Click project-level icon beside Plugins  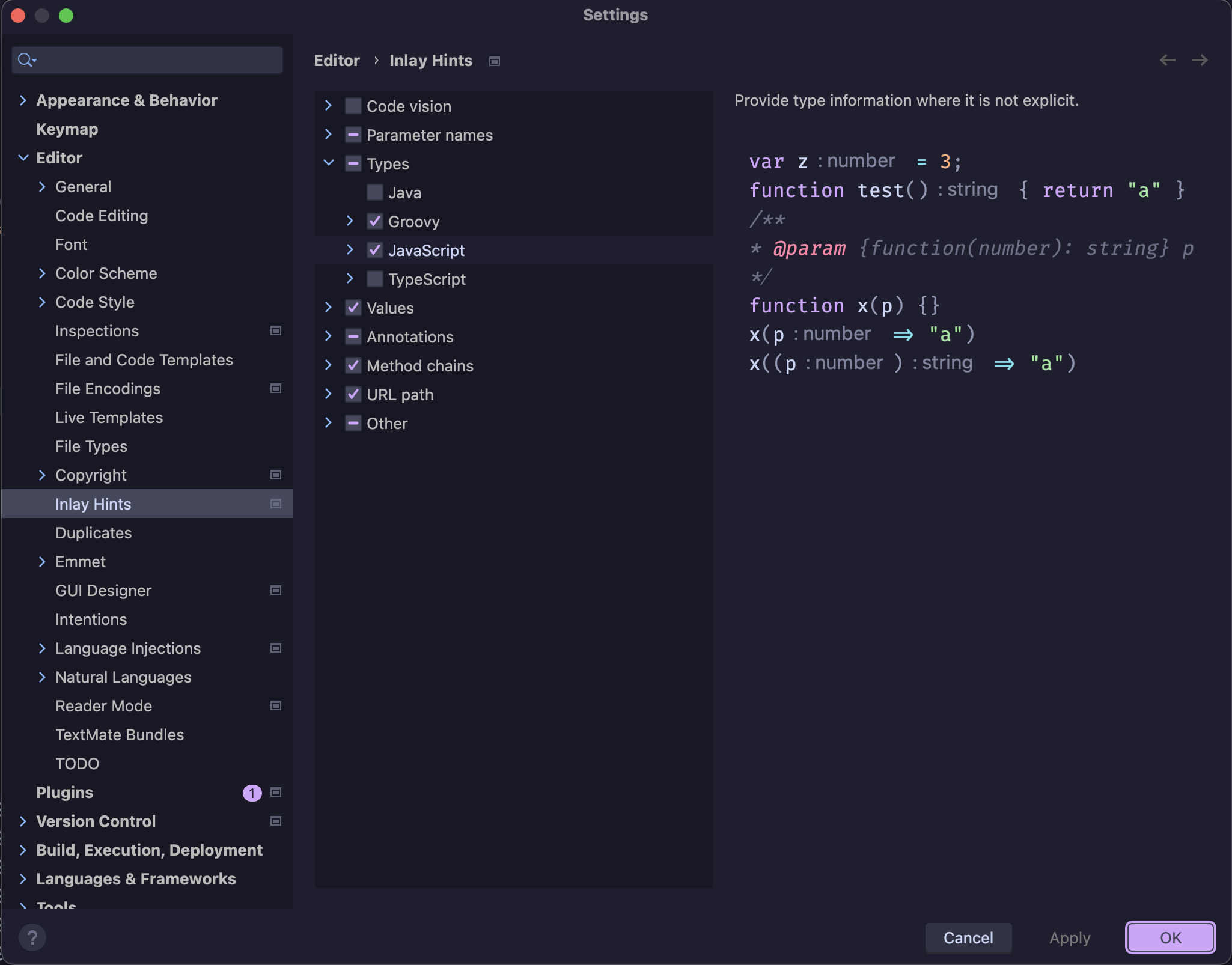(x=276, y=792)
